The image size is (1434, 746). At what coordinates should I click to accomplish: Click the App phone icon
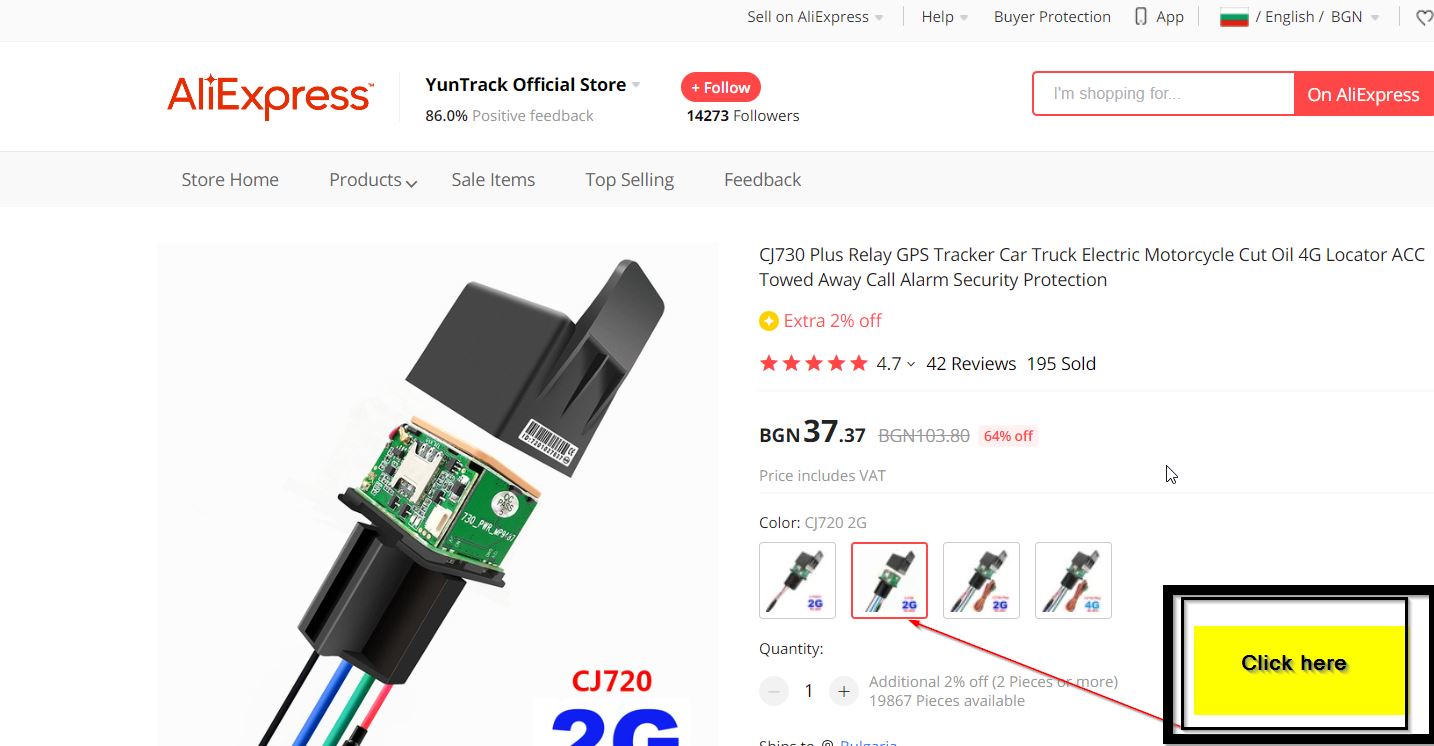pos(1140,17)
